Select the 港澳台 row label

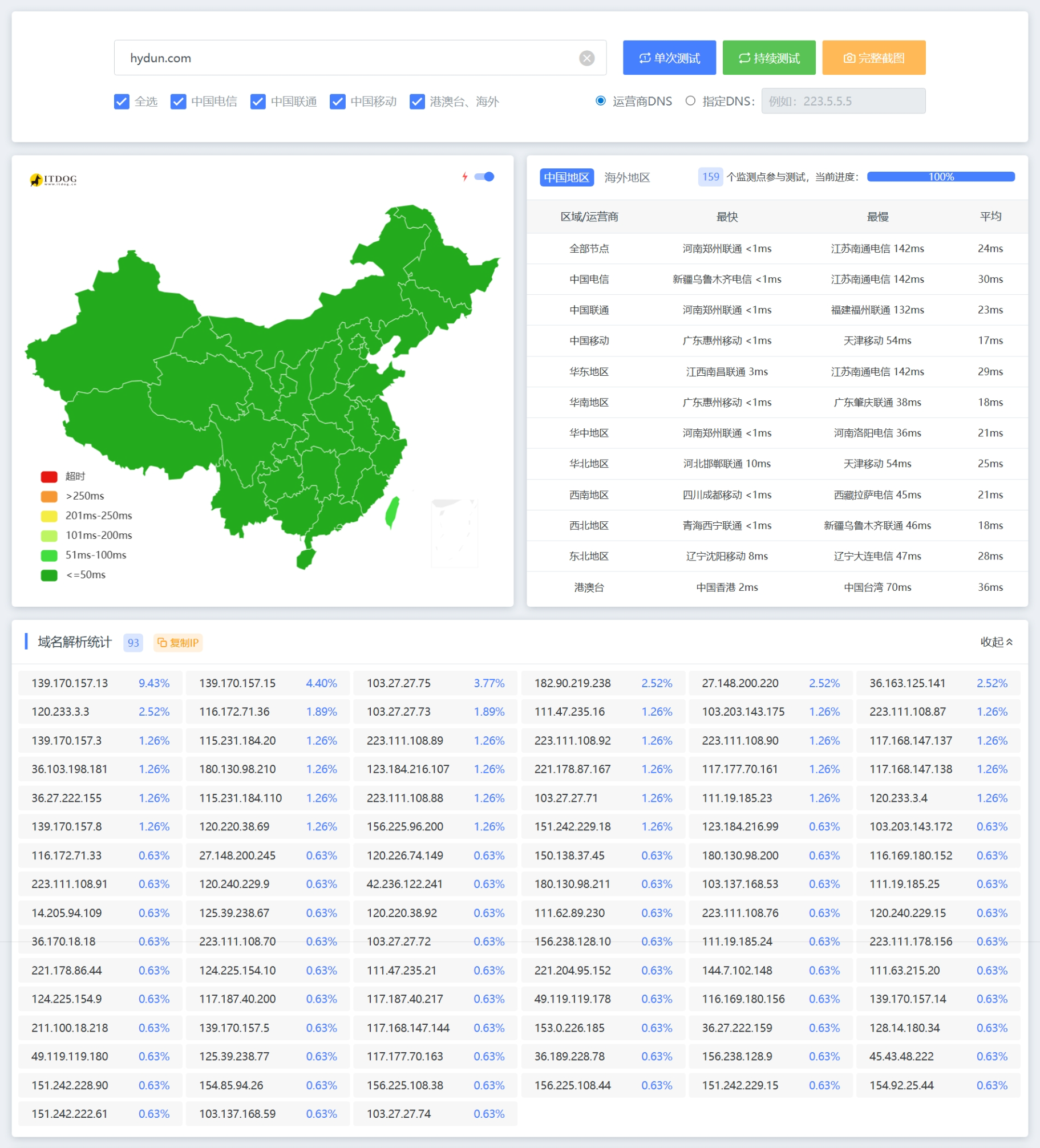click(x=589, y=587)
